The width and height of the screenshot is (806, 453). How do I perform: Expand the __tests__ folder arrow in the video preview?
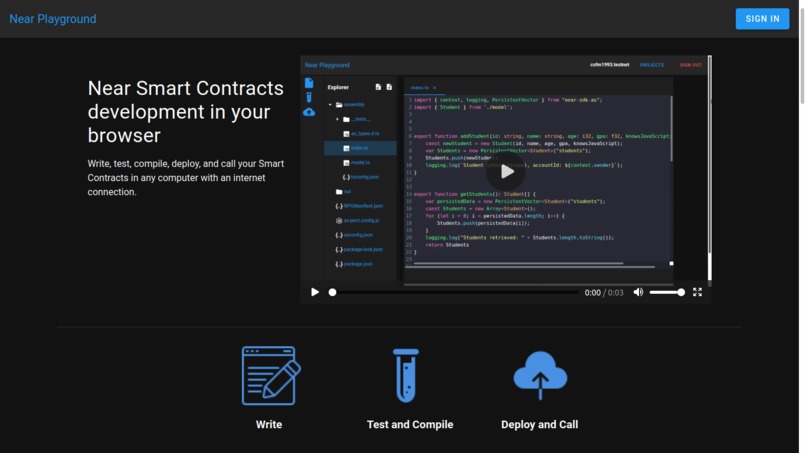click(338, 119)
